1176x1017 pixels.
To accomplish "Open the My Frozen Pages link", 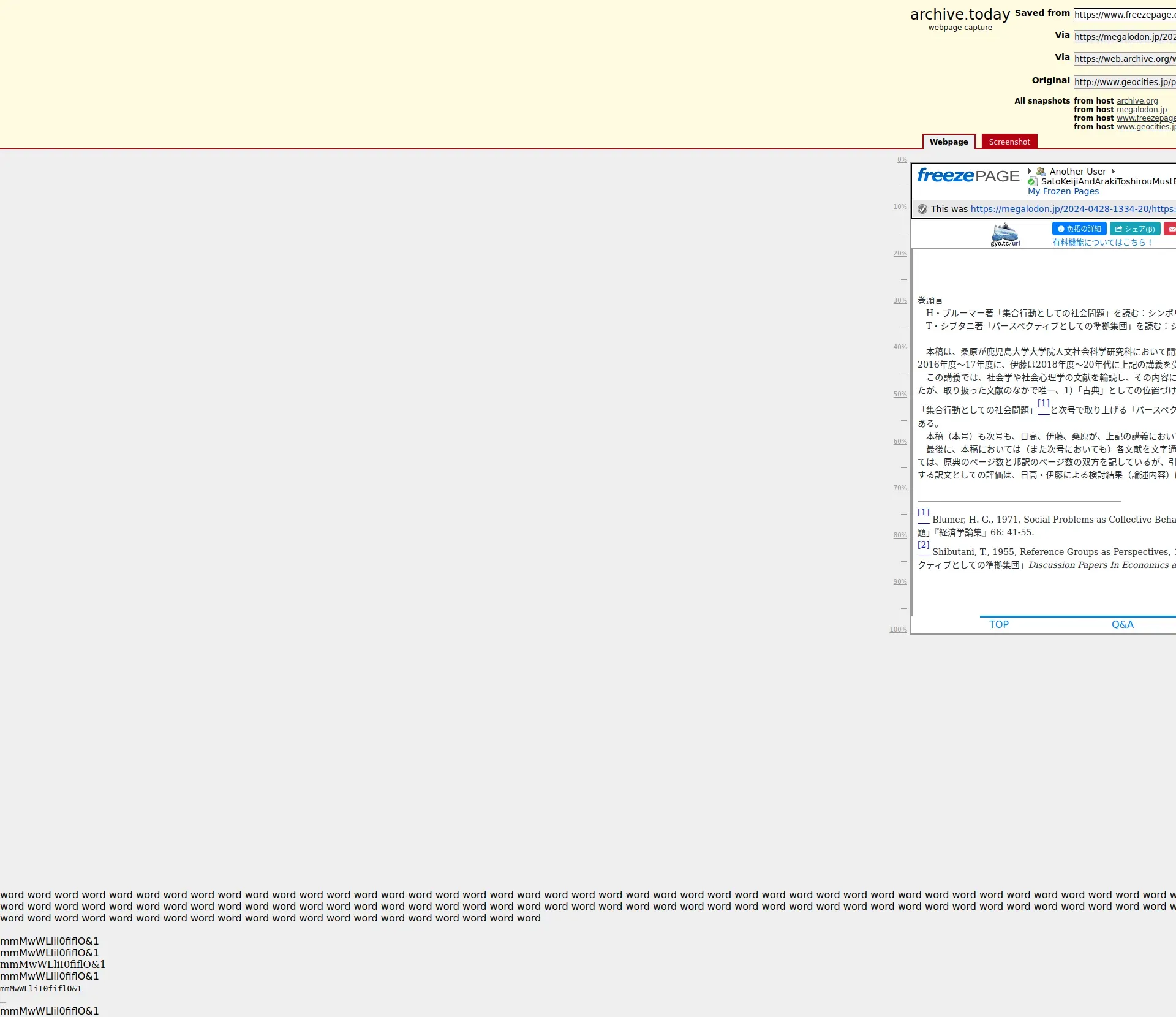I will [x=1063, y=191].
